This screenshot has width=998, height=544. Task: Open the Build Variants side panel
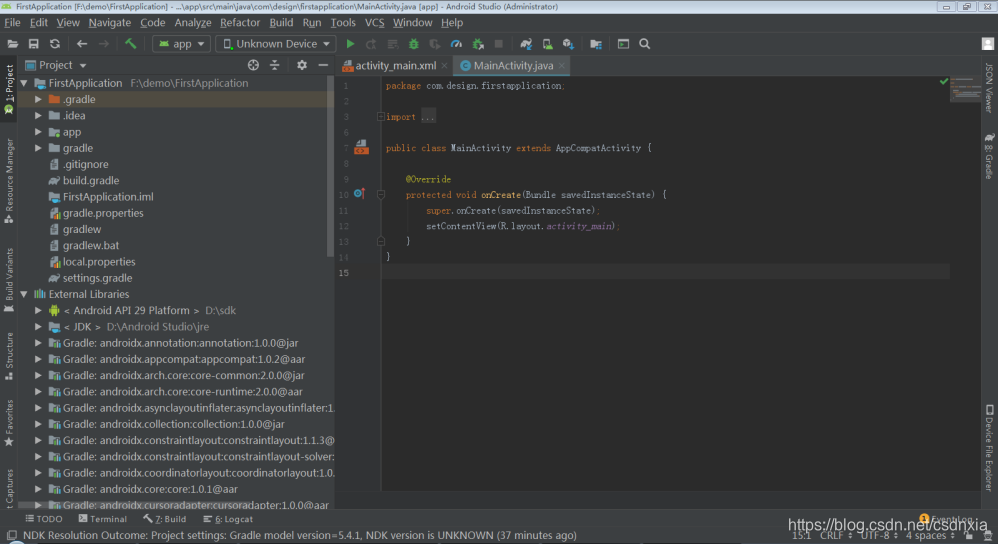[9, 280]
